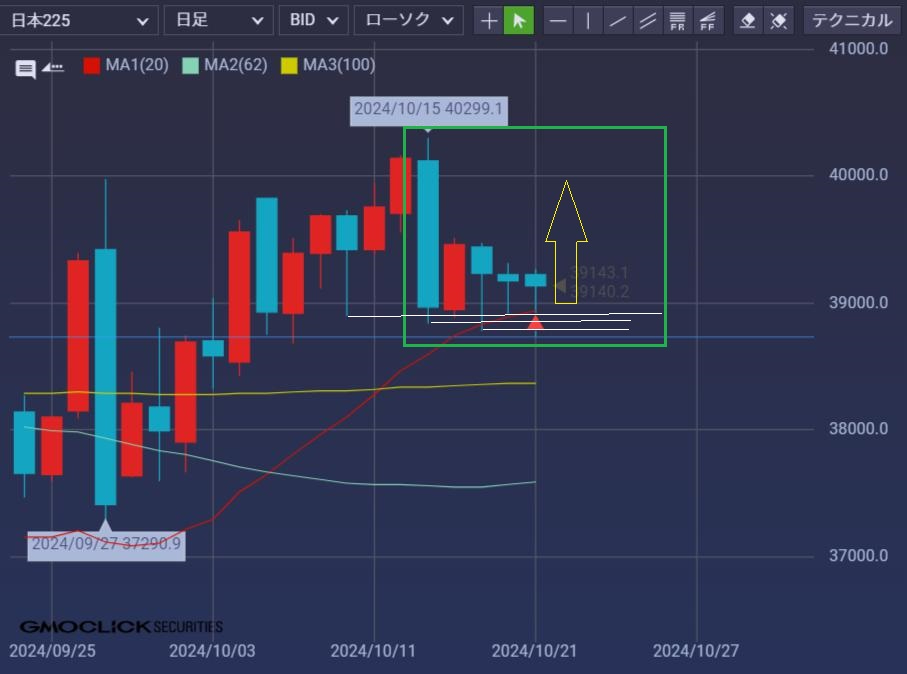Choose the horizontal line drawing tool
This screenshot has height=674, width=907.
pos(558,21)
